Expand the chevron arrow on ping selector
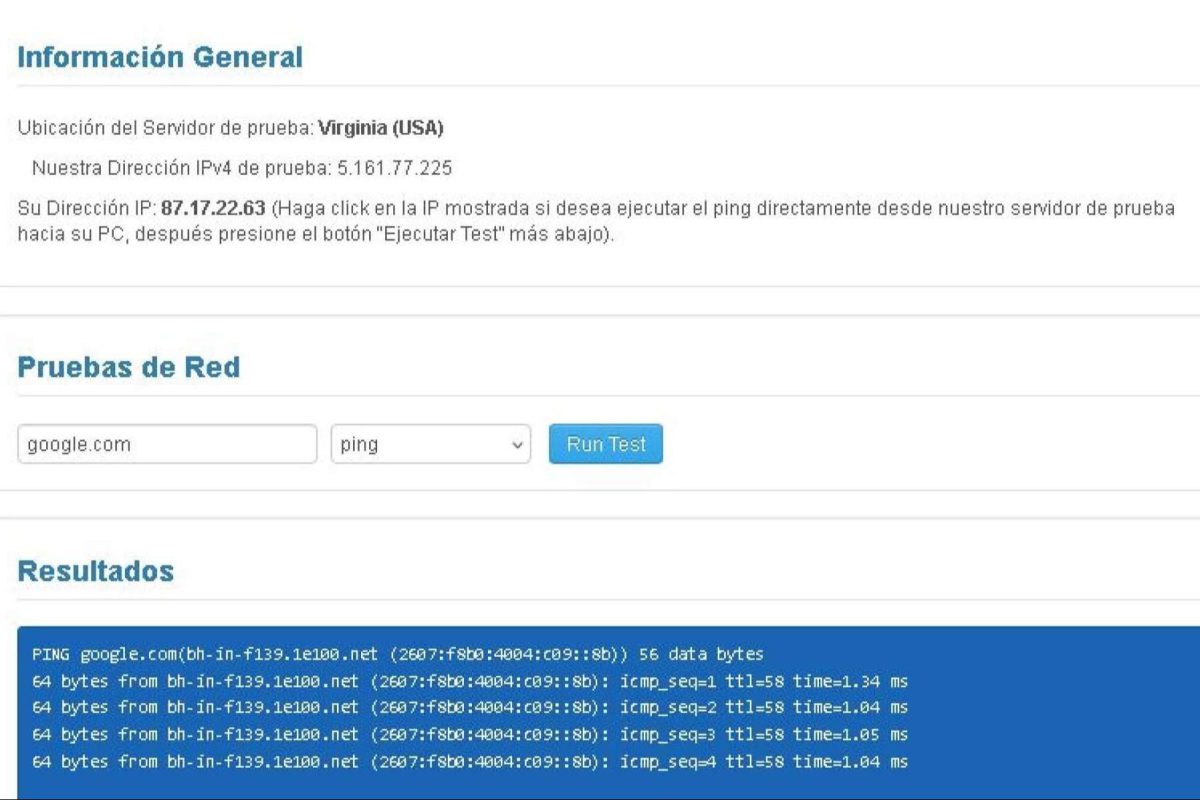This screenshot has width=1200, height=800. (x=516, y=445)
